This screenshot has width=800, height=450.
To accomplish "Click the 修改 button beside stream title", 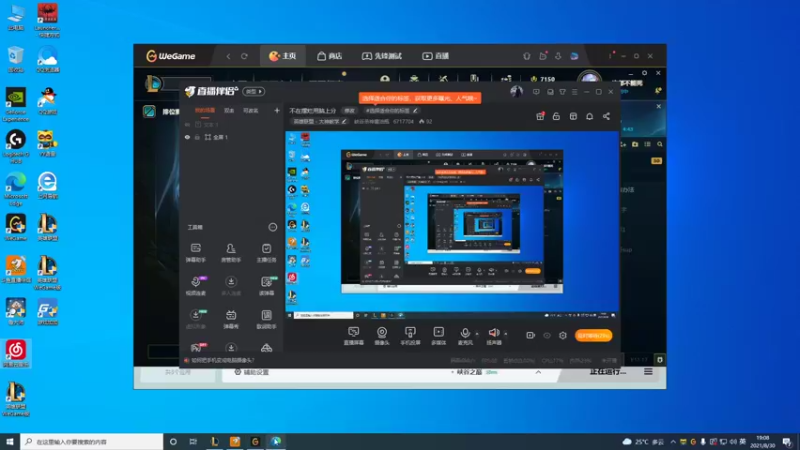I will (349, 110).
